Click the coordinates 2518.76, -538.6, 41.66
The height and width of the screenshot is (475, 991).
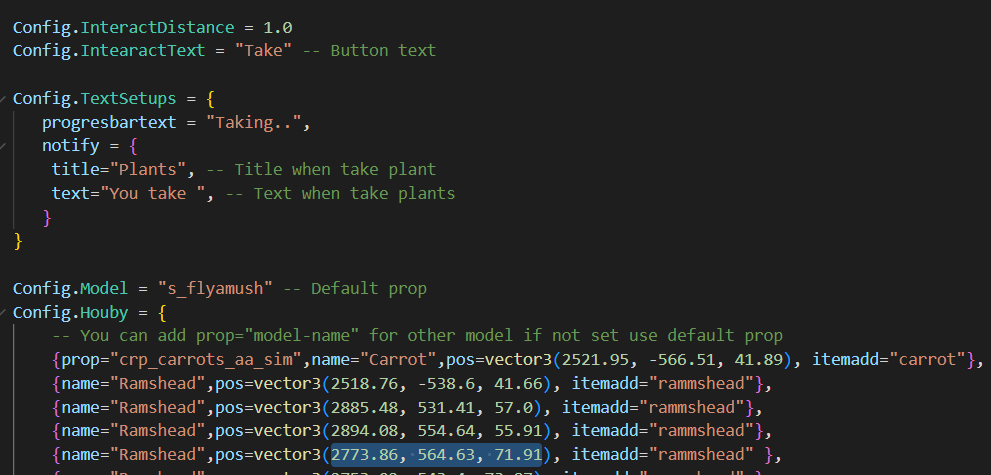click(437, 383)
